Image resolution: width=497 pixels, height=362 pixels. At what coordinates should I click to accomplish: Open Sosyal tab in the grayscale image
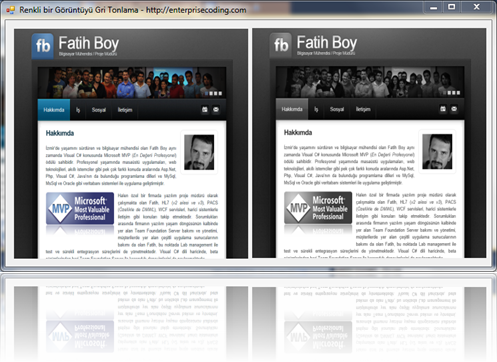tap(337, 109)
